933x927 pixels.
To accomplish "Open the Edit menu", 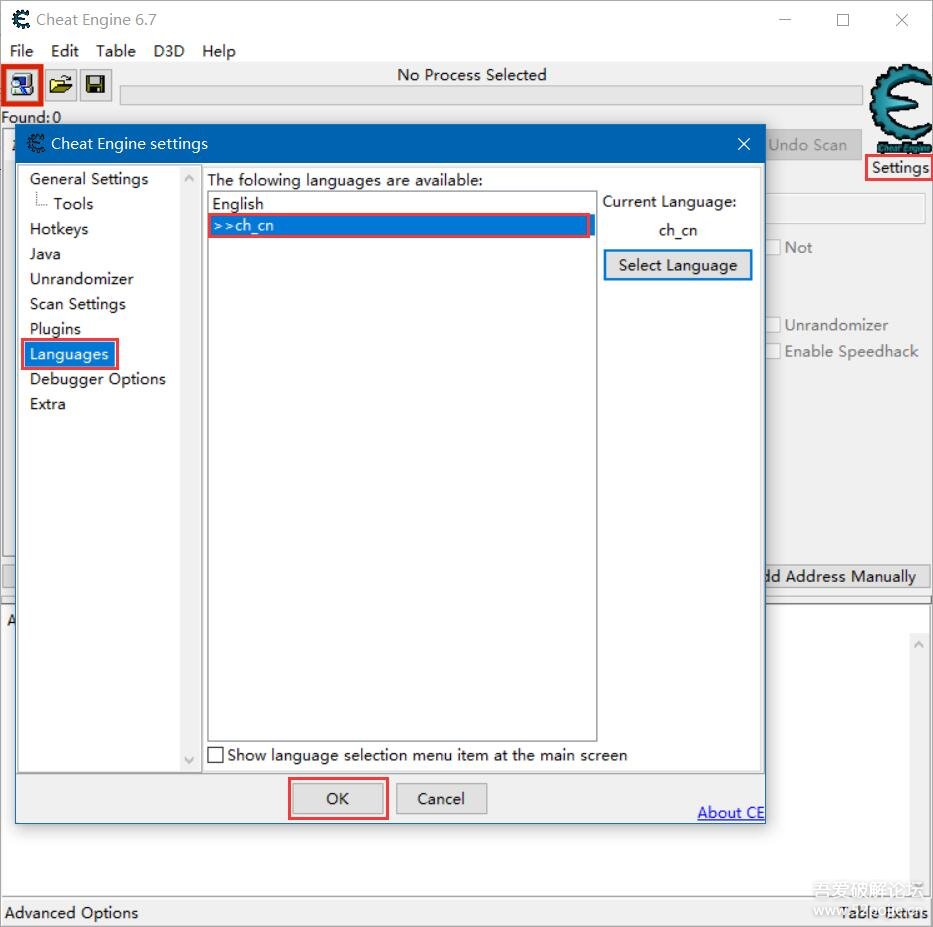I will [65, 51].
